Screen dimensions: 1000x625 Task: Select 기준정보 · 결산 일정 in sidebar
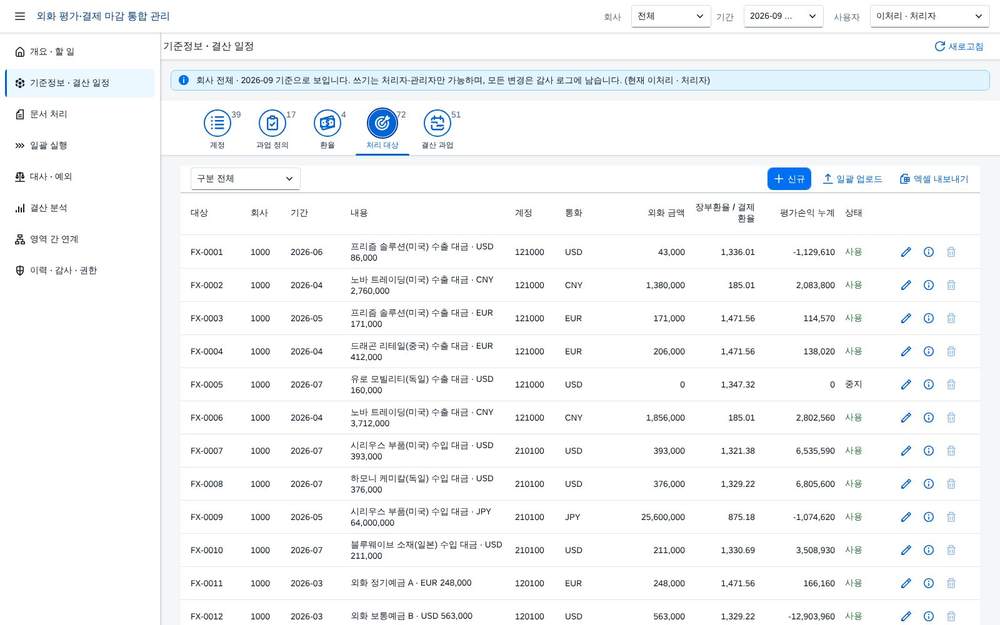(80, 83)
